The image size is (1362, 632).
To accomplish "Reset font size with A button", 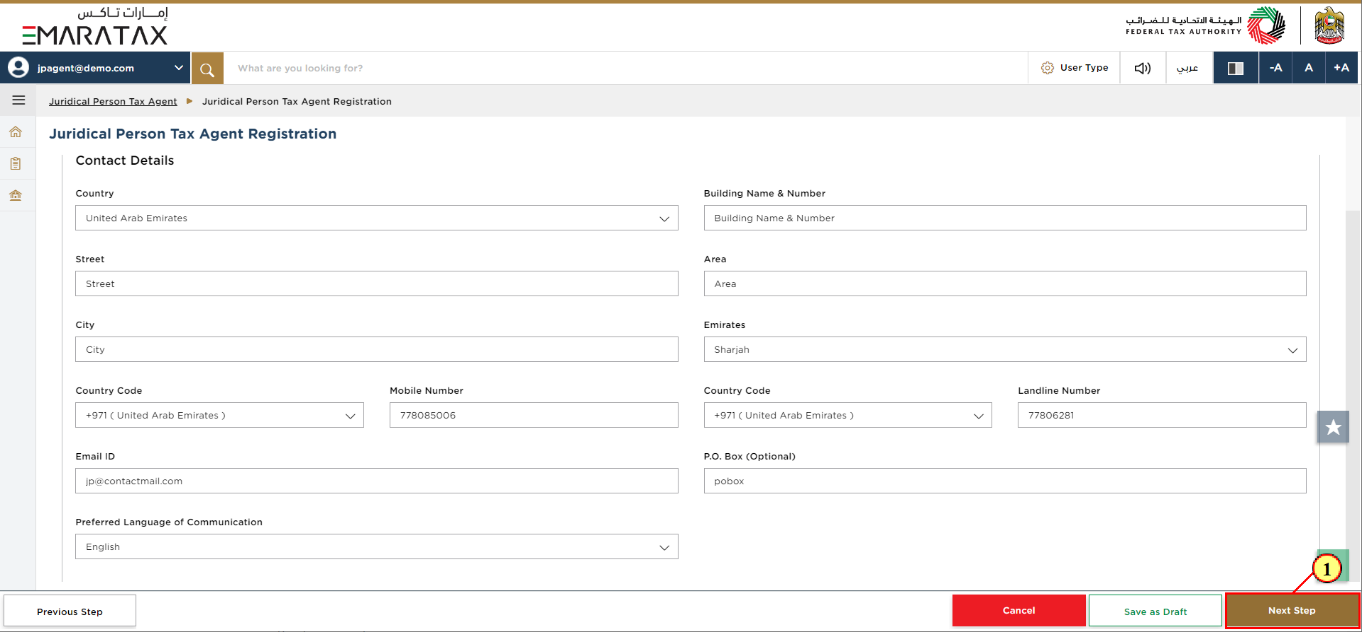I will [x=1308, y=68].
